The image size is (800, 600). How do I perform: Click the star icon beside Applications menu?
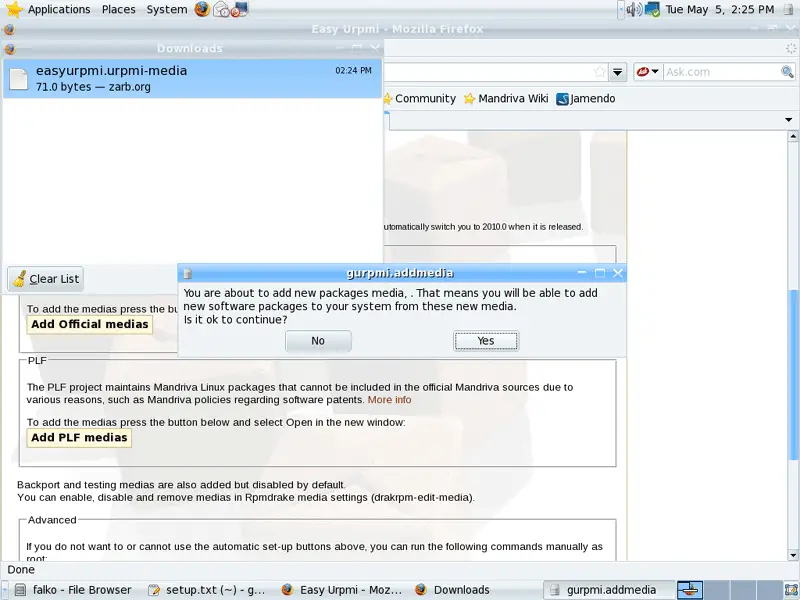pos(14,9)
